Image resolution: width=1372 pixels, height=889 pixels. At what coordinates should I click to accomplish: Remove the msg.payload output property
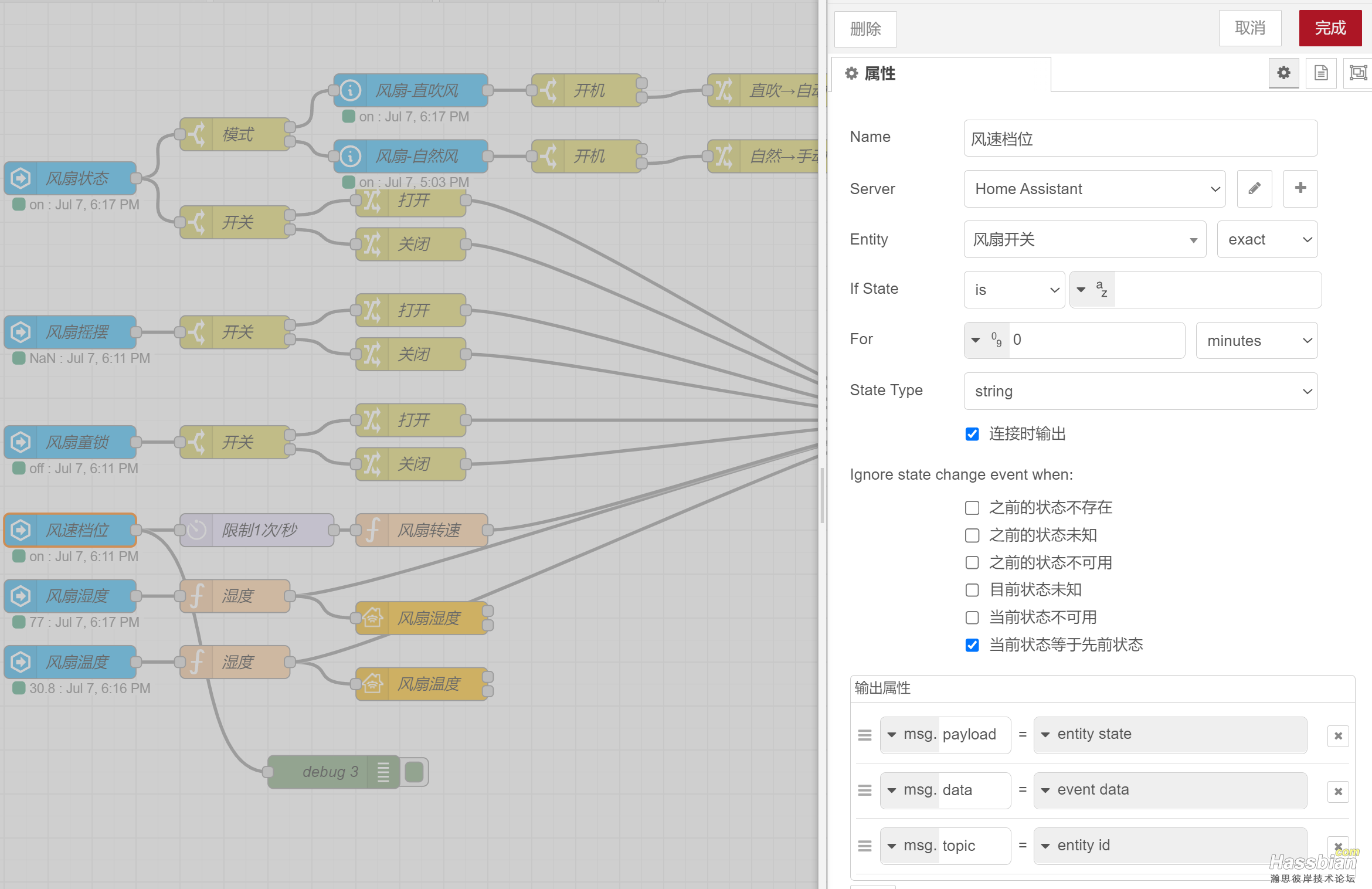pos(1338,735)
